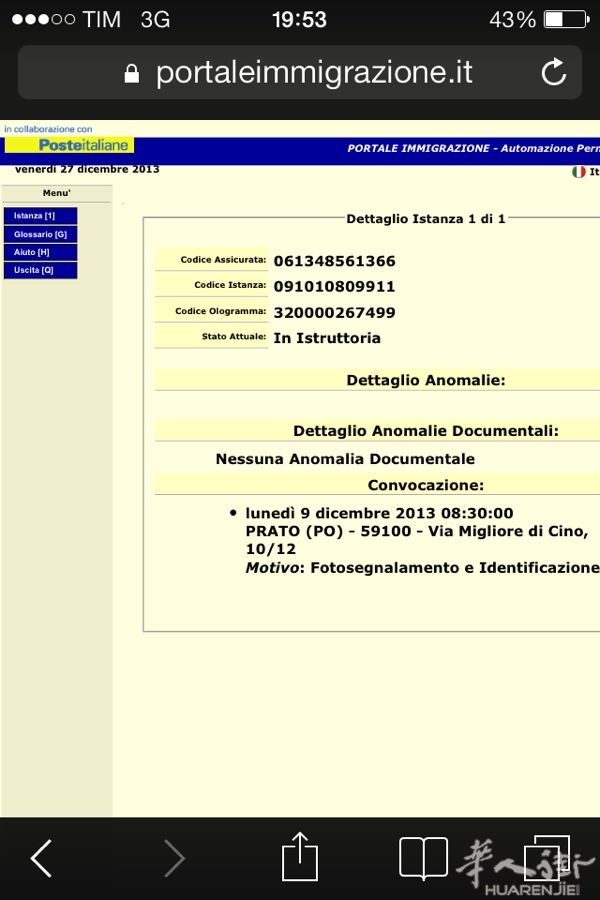Open the Aiuto [H] menu item
This screenshot has height=900, width=600.
(40, 252)
